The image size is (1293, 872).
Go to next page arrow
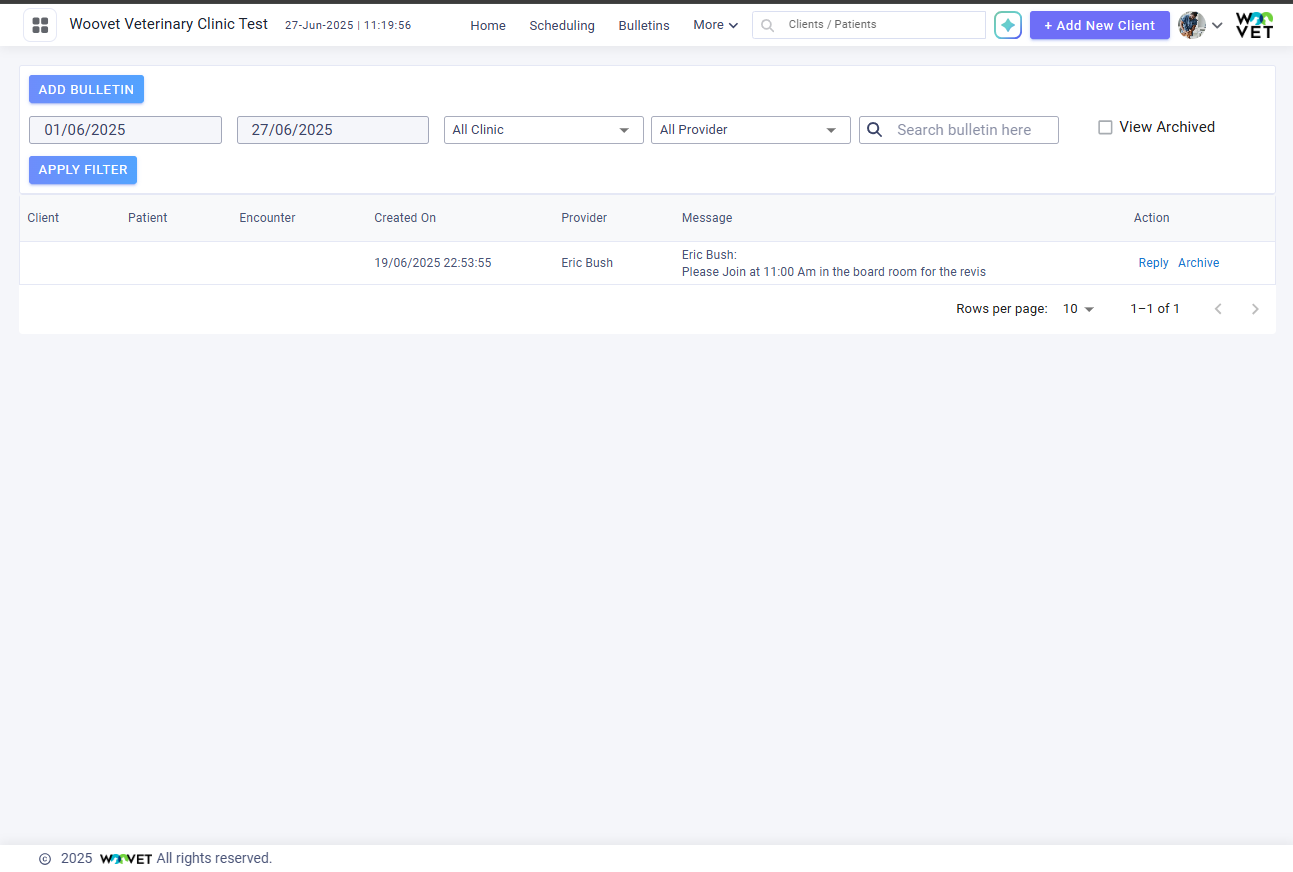coord(1255,309)
